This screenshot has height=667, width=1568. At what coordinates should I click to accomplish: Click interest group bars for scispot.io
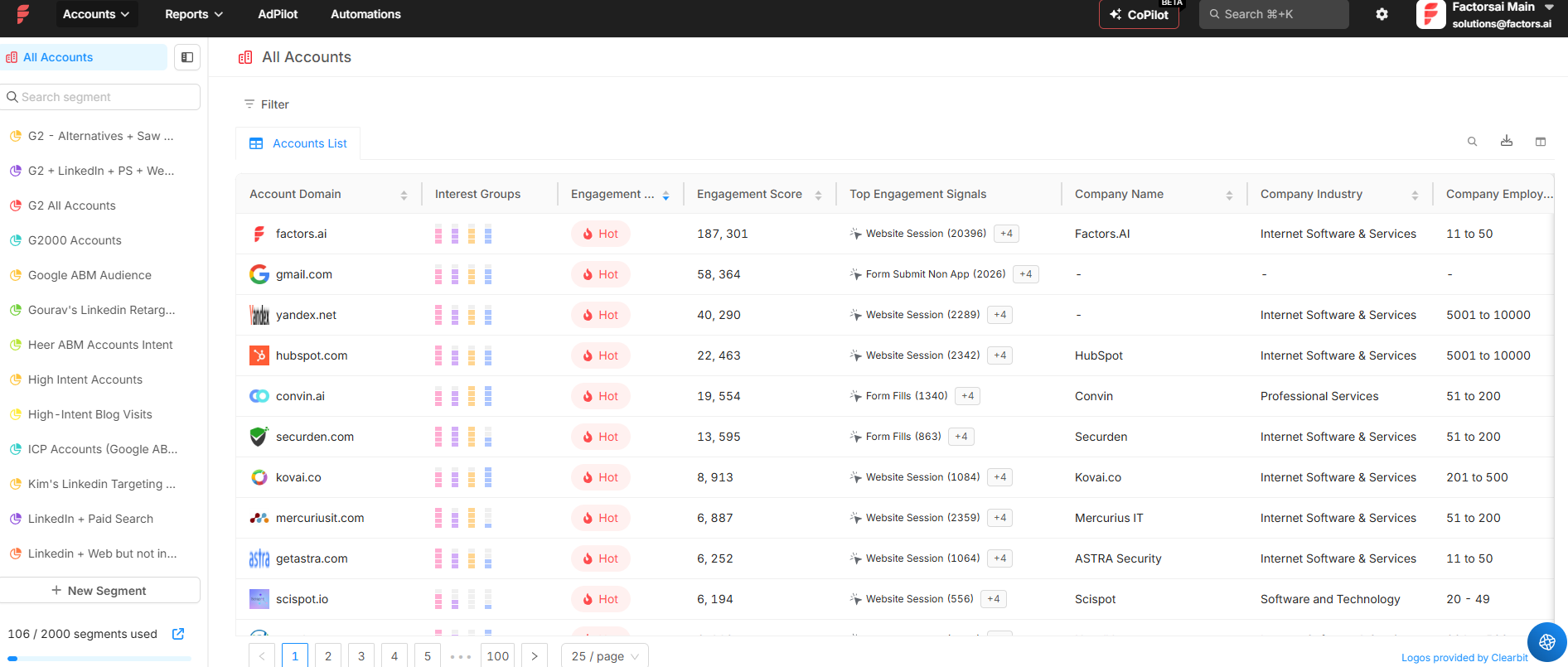coord(463,599)
